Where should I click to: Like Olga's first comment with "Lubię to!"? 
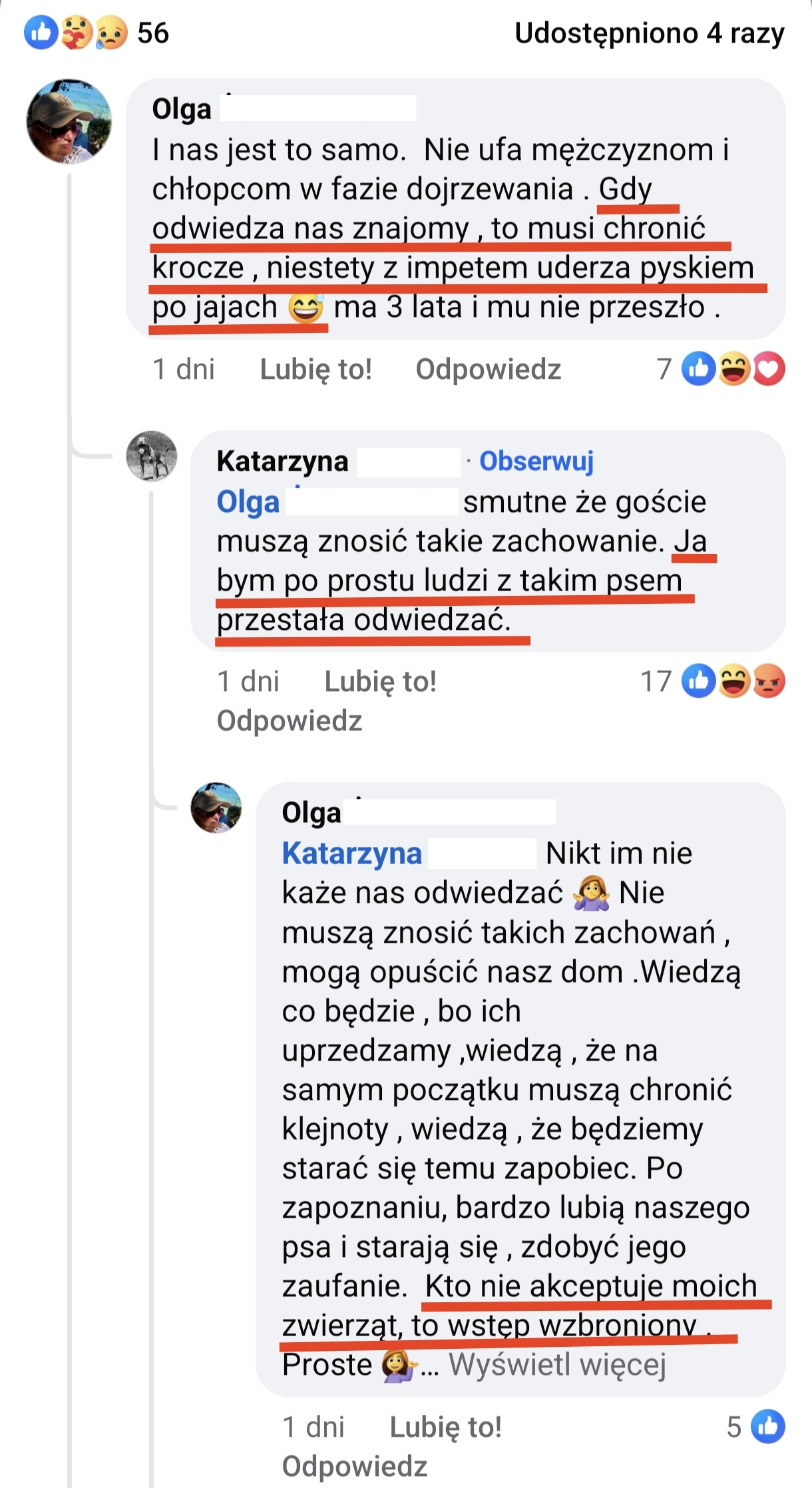[315, 369]
